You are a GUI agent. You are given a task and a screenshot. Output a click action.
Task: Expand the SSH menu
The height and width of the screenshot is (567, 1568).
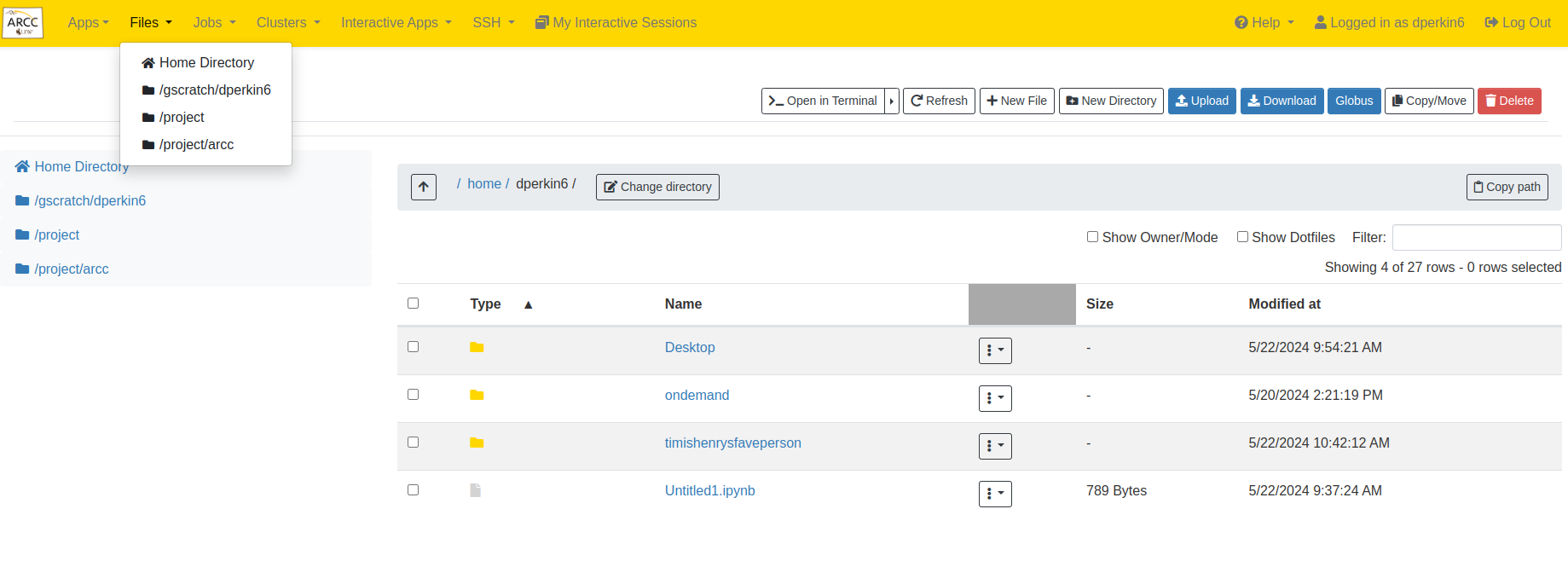(494, 23)
